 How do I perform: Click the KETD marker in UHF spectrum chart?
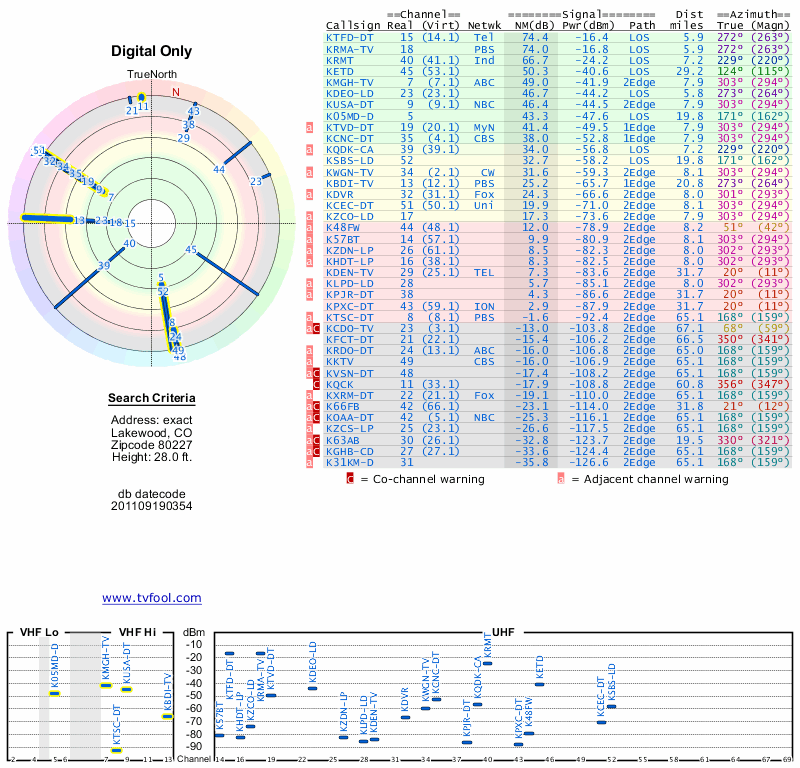tap(540, 684)
